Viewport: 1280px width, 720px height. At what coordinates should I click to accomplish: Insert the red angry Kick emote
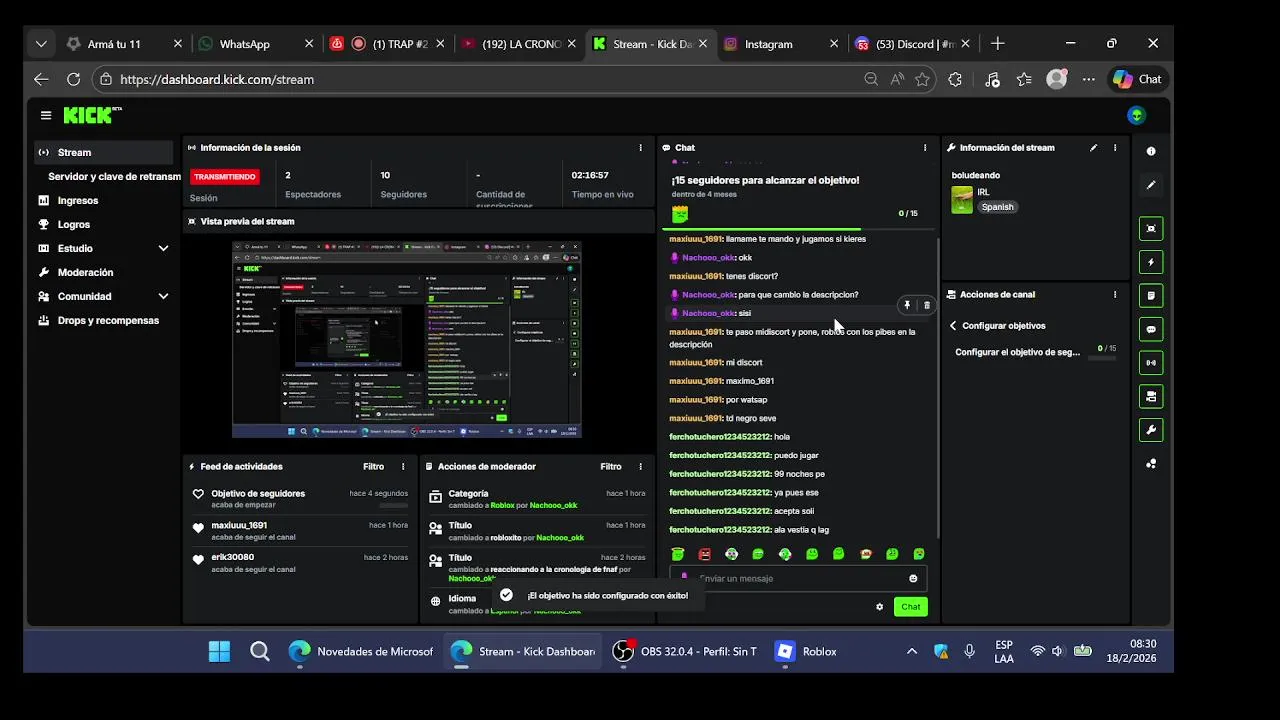pyautogui.click(x=705, y=554)
